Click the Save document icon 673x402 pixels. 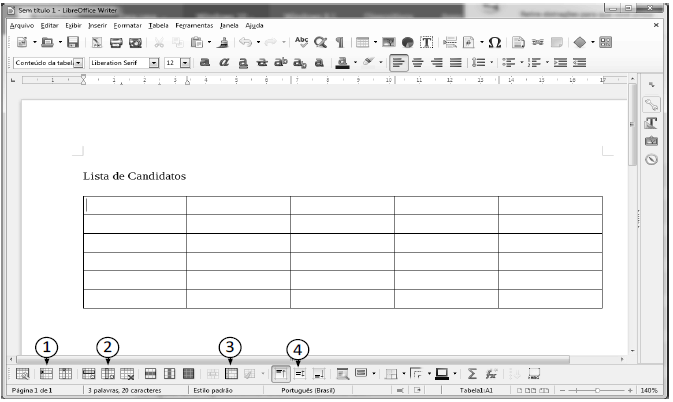point(73,43)
